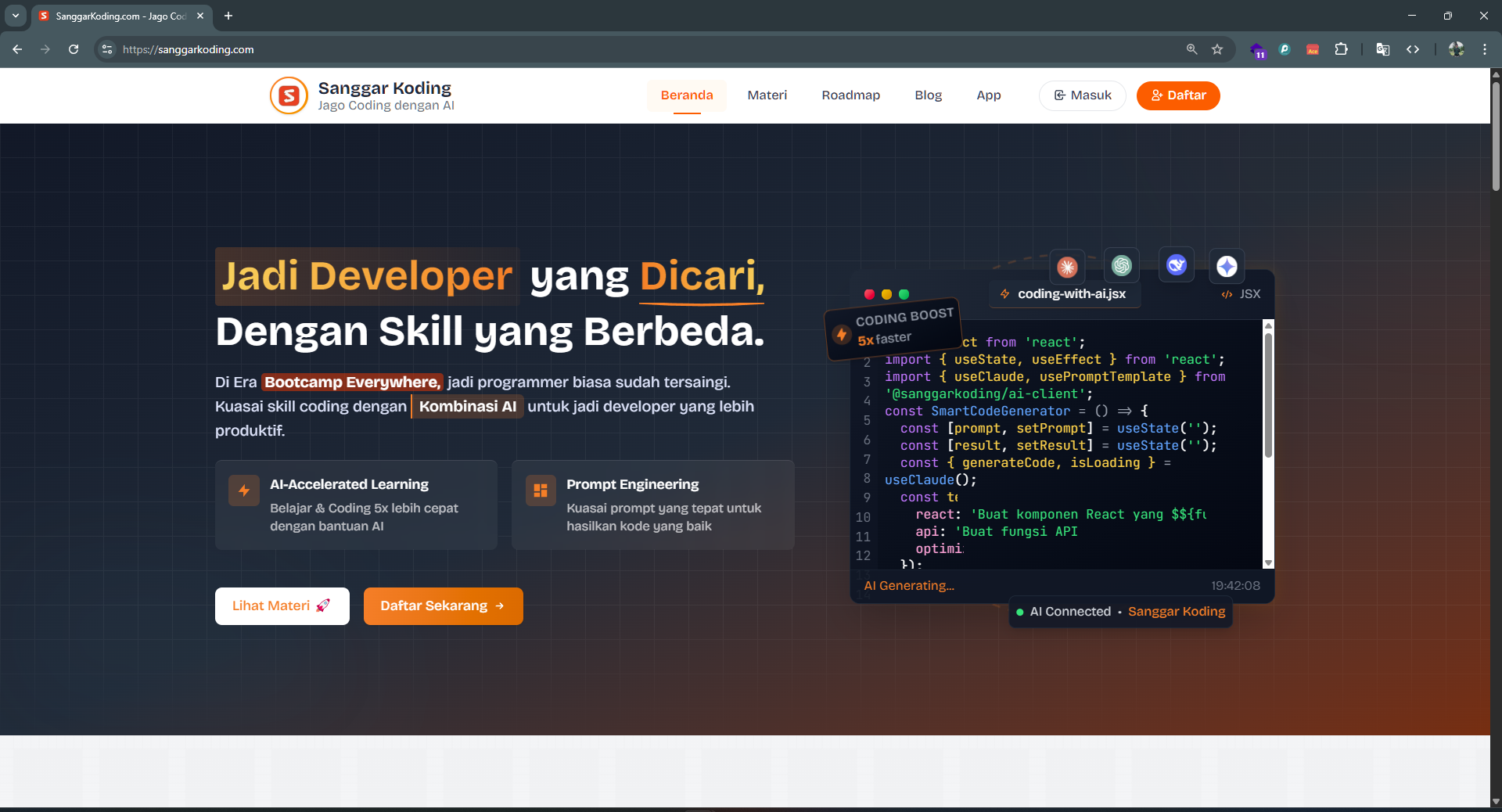
Task: Click the browser back arrow
Action: pyautogui.click(x=17, y=49)
